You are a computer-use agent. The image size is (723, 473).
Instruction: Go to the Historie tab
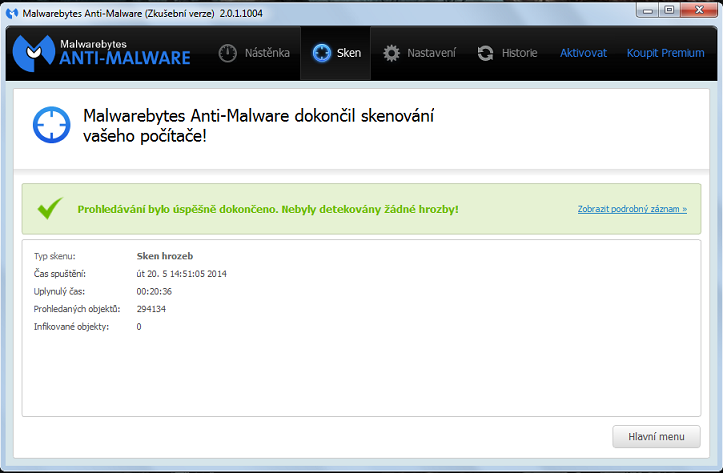click(x=519, y=53)
